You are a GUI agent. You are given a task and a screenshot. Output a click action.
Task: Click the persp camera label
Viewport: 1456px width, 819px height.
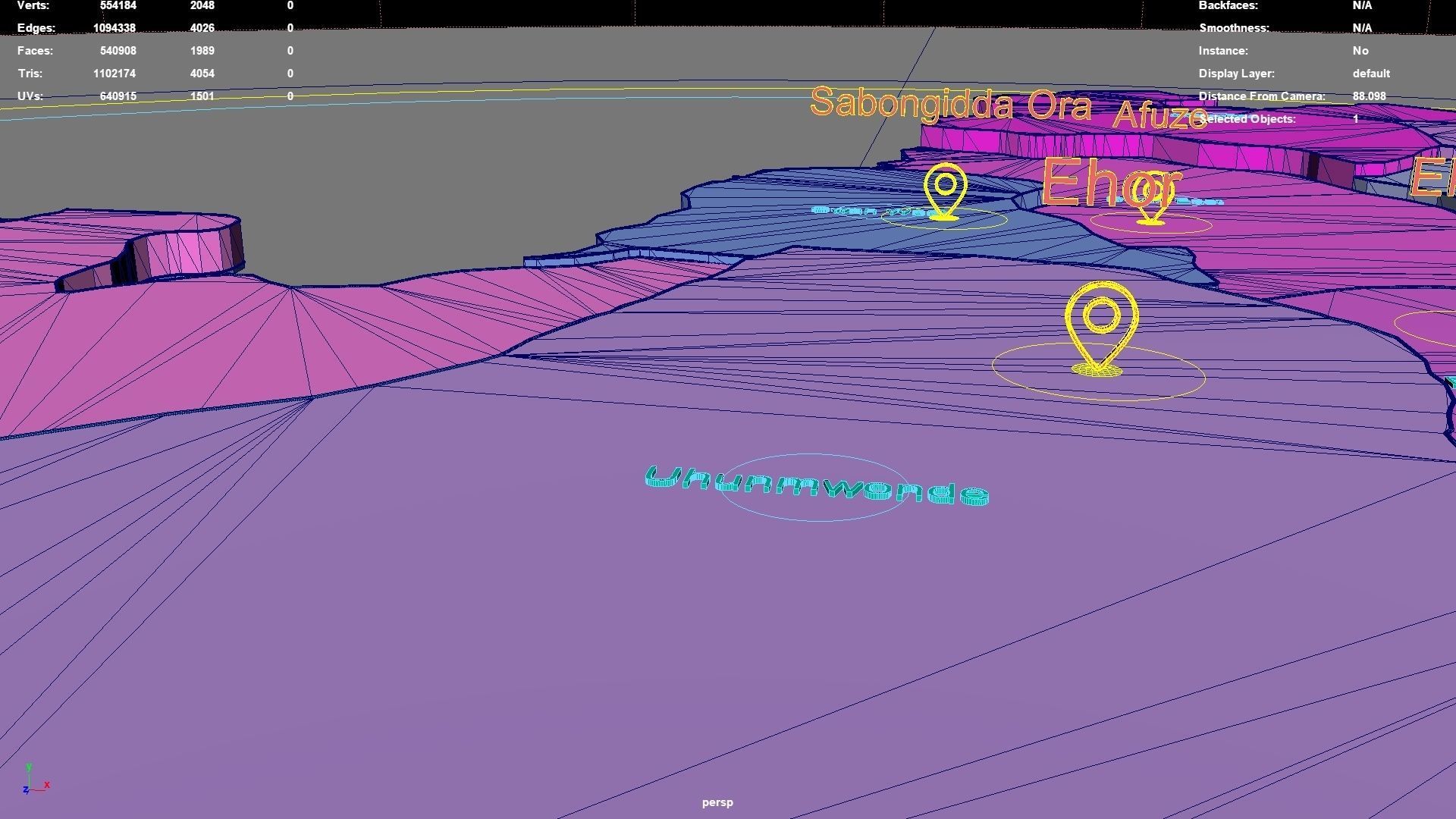[x=717, y=802]
